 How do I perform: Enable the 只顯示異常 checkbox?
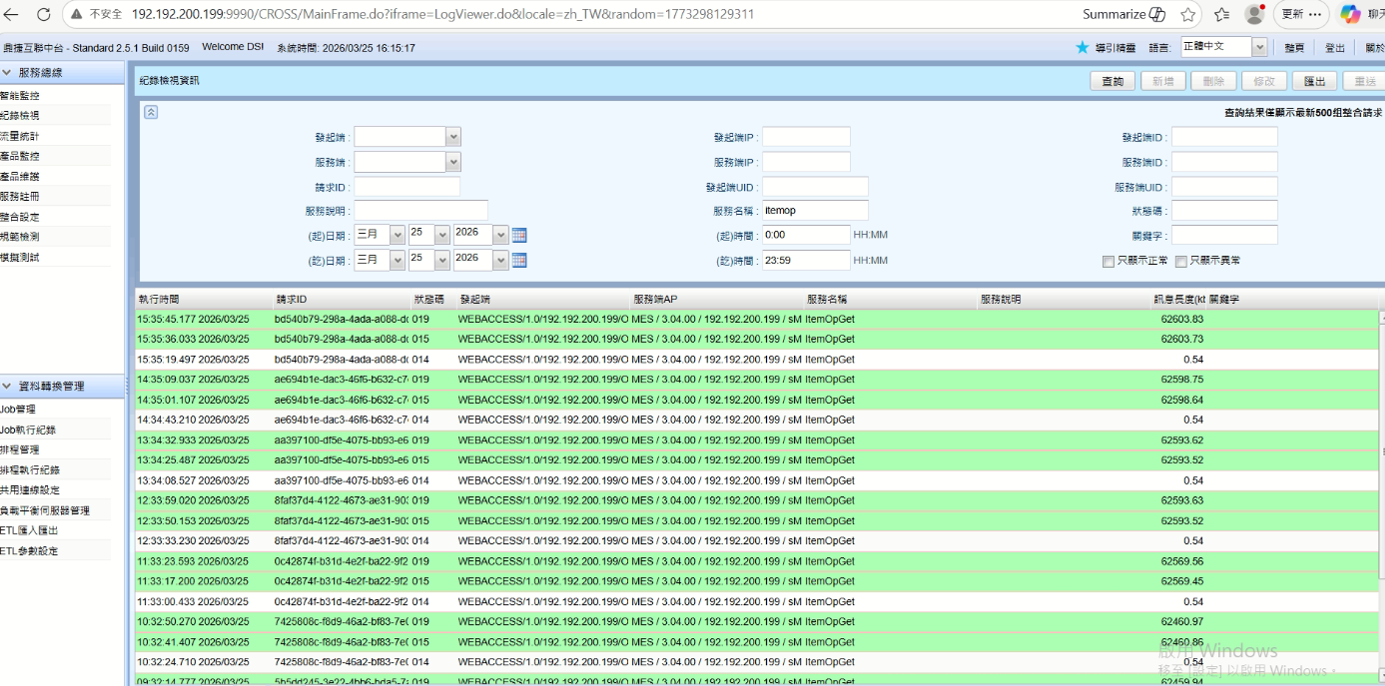(x=1181, y=261)
